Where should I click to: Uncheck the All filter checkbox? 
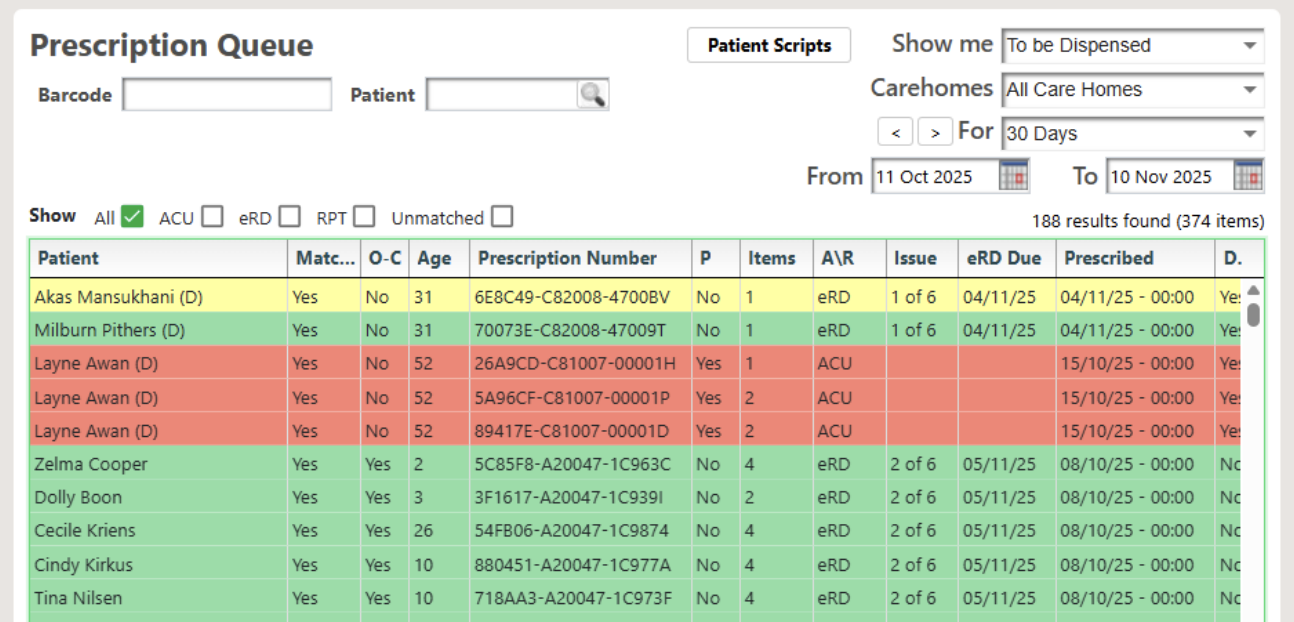click(x=132, y=217)
